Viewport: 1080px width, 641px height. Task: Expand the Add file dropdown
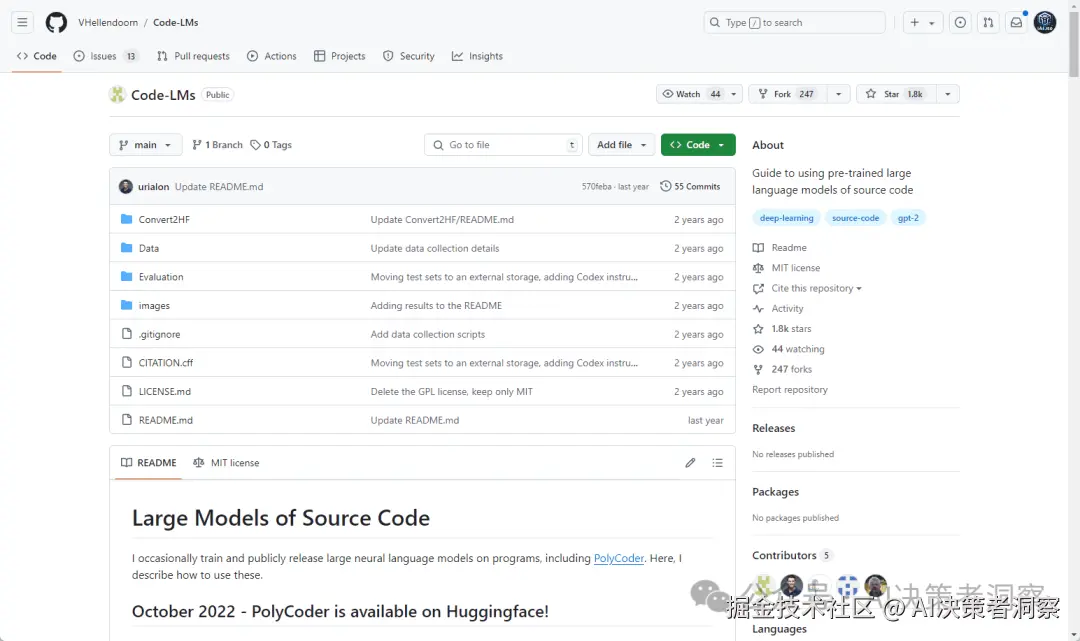tap(621, 145)
